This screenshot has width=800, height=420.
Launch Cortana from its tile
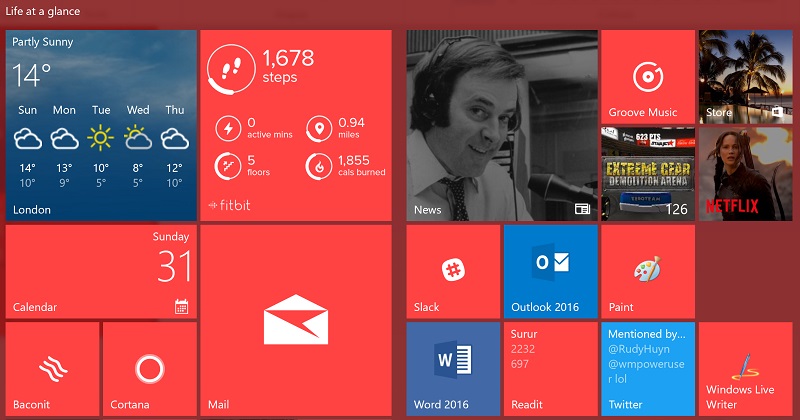click(x=150, y=369)
